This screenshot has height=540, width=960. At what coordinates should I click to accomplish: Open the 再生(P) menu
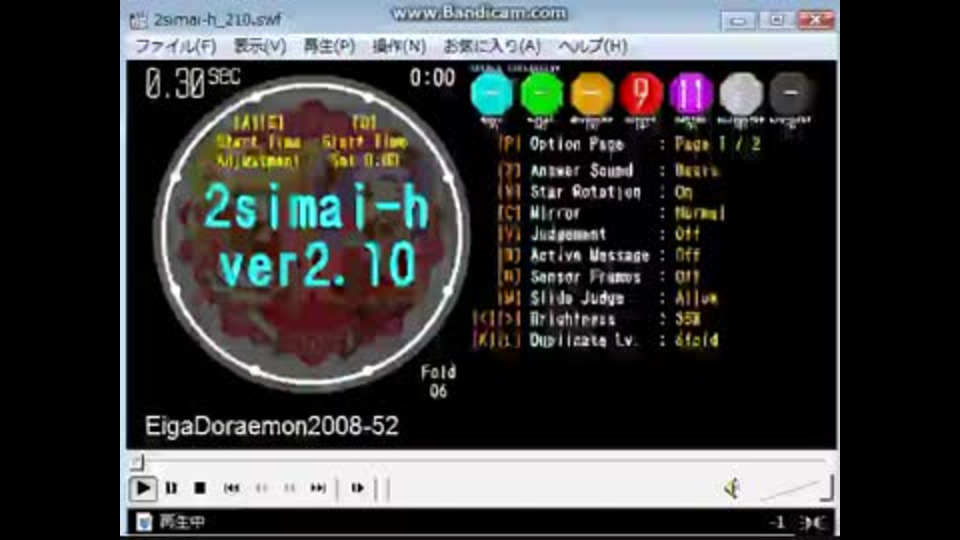329,47
